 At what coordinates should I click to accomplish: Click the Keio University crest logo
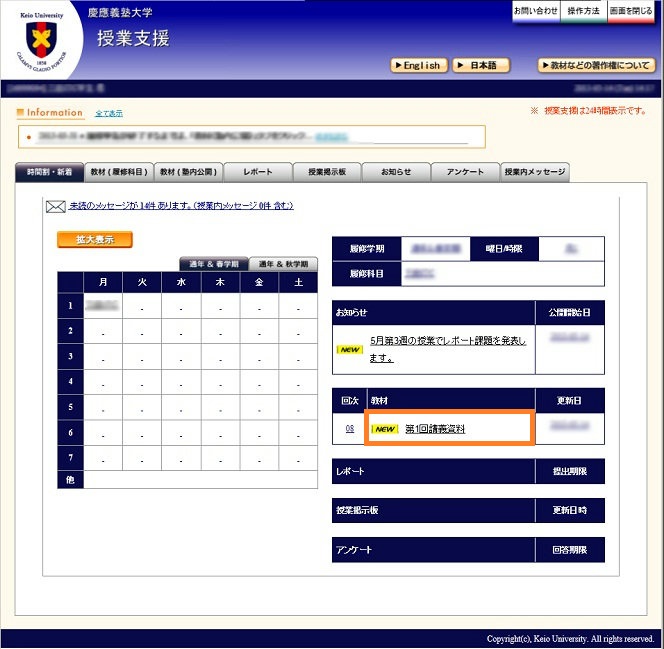42,42
